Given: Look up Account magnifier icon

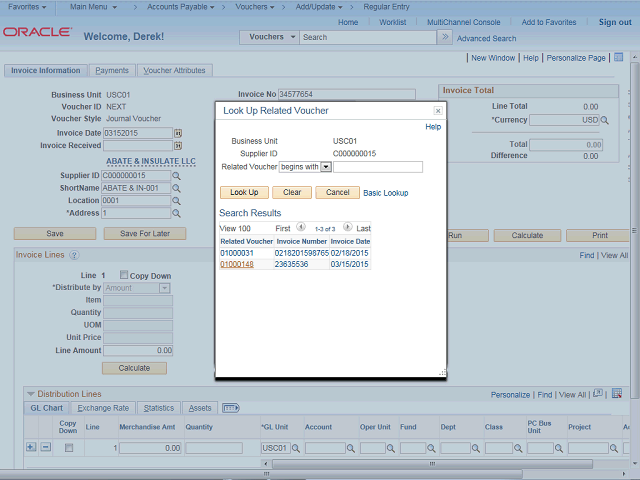Looking at the screenshot, I should pyautogui.click(x=351, y=448).
